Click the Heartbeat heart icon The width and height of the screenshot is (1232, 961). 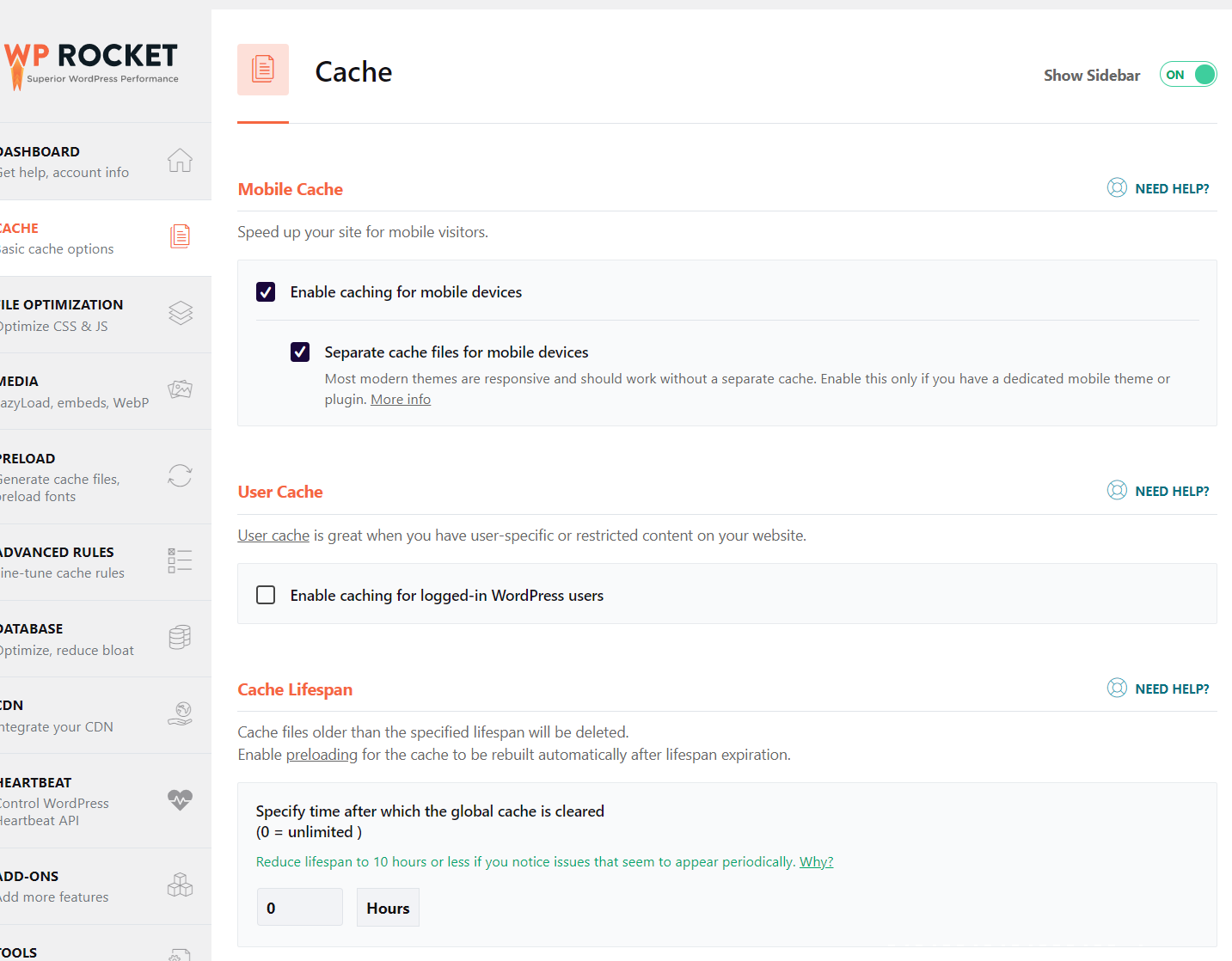click(x=180, y=799)
